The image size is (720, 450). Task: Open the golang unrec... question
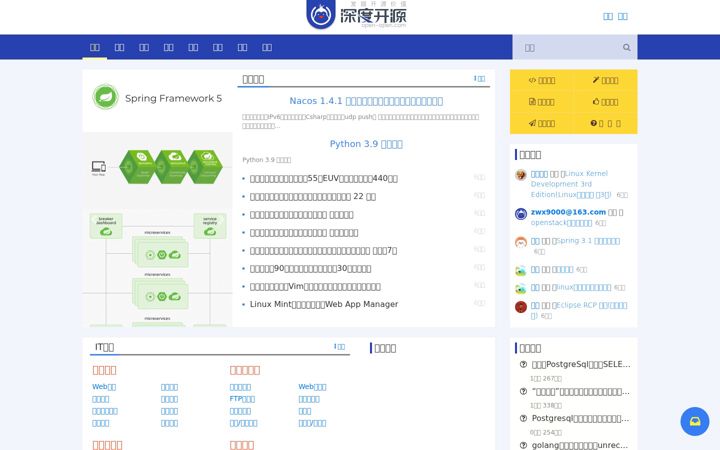(579, 445)
